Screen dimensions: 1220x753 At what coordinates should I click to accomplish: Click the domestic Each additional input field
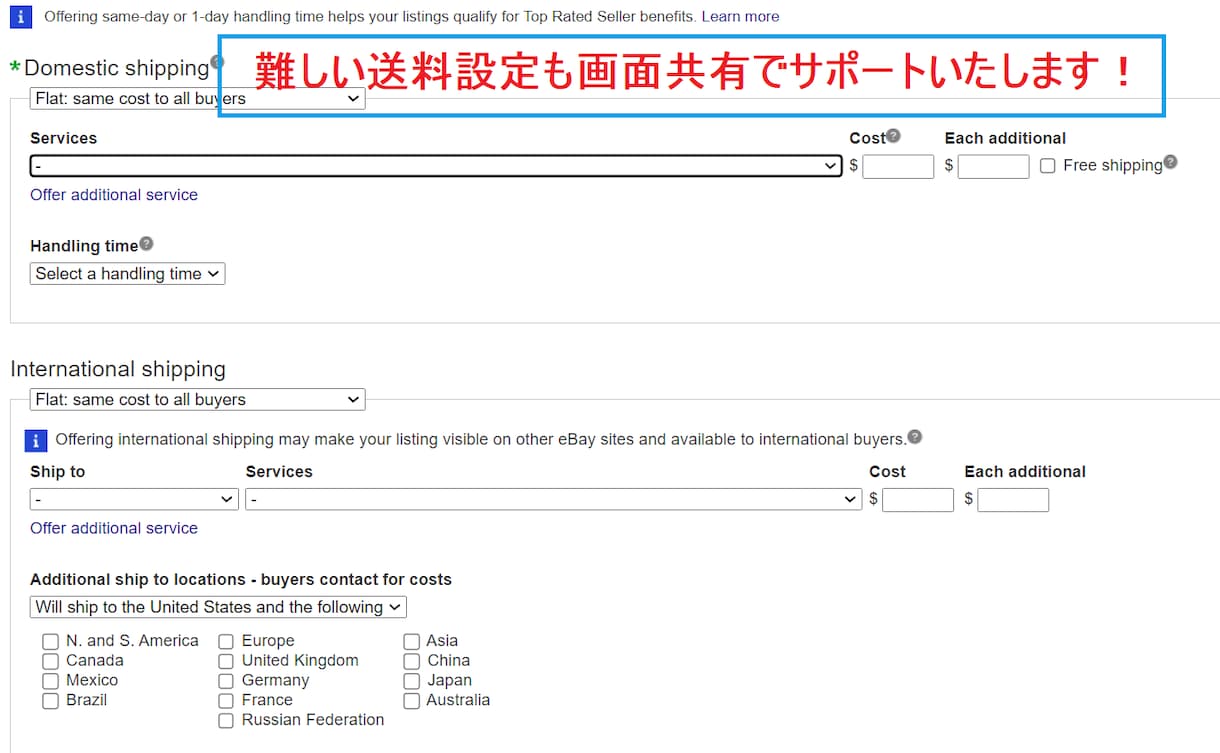pos(993,166)
